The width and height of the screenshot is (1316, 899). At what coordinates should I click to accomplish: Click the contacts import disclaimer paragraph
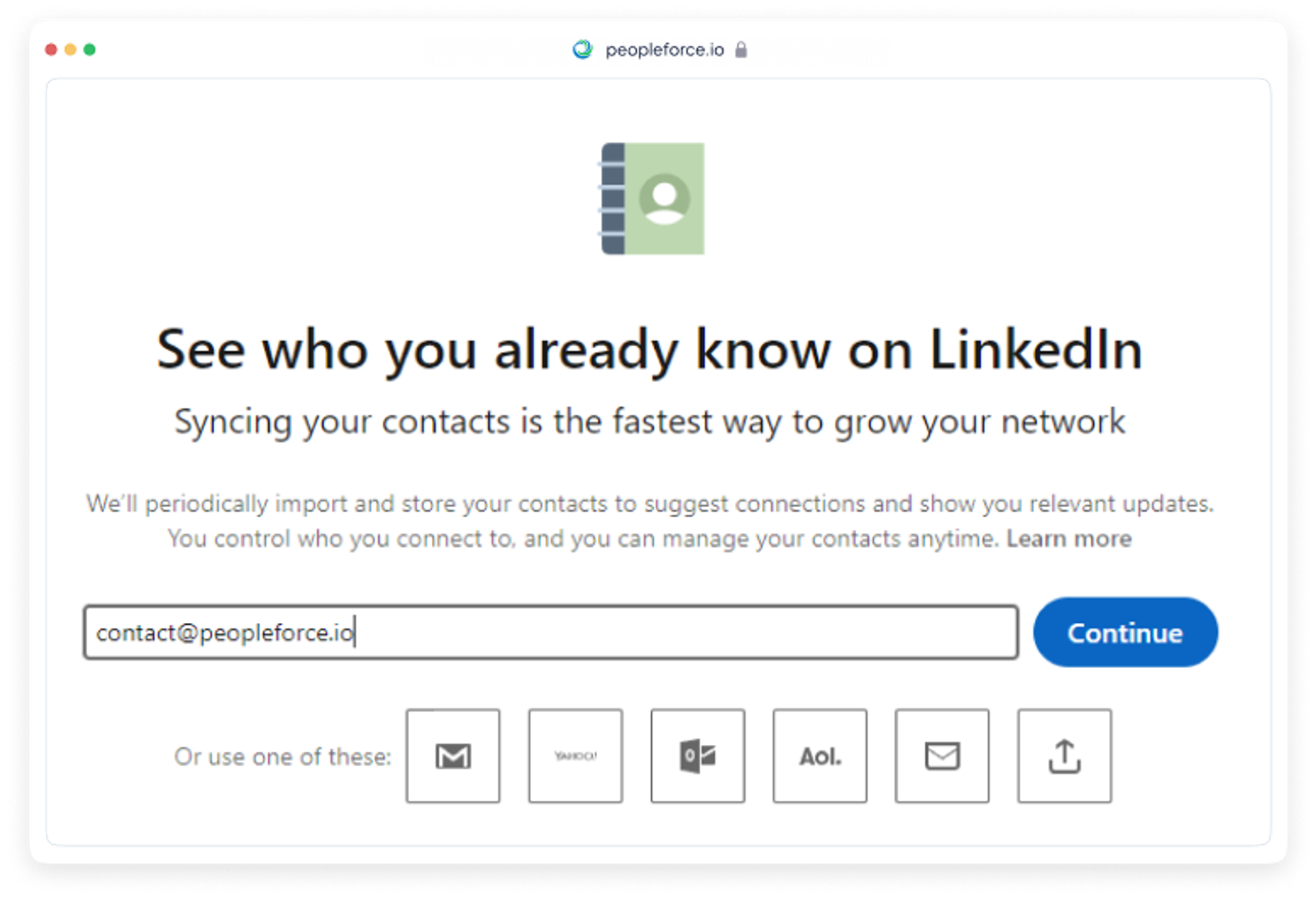coord(649,521)
